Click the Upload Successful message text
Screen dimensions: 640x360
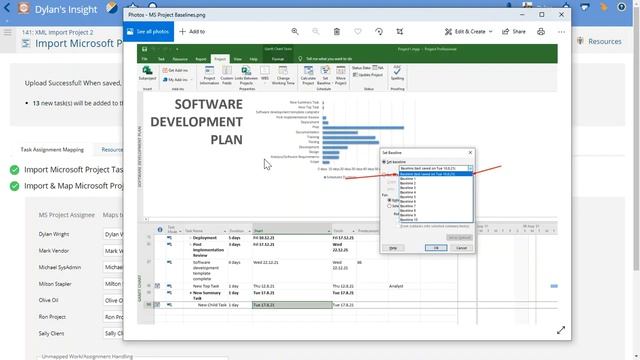73,83
